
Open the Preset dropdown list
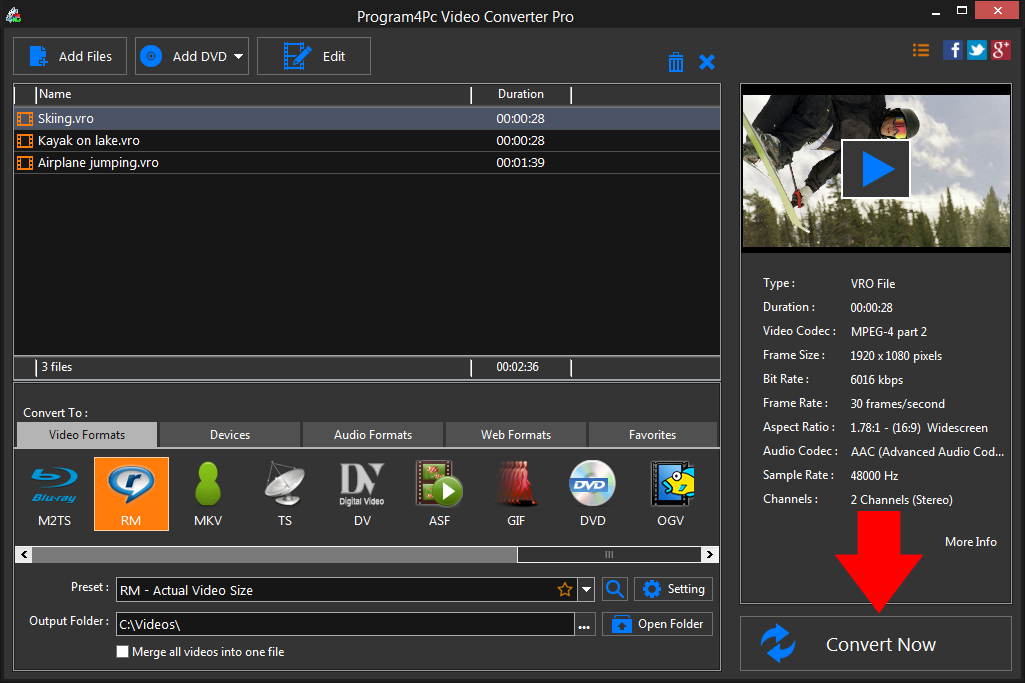(x=587, y=590)
